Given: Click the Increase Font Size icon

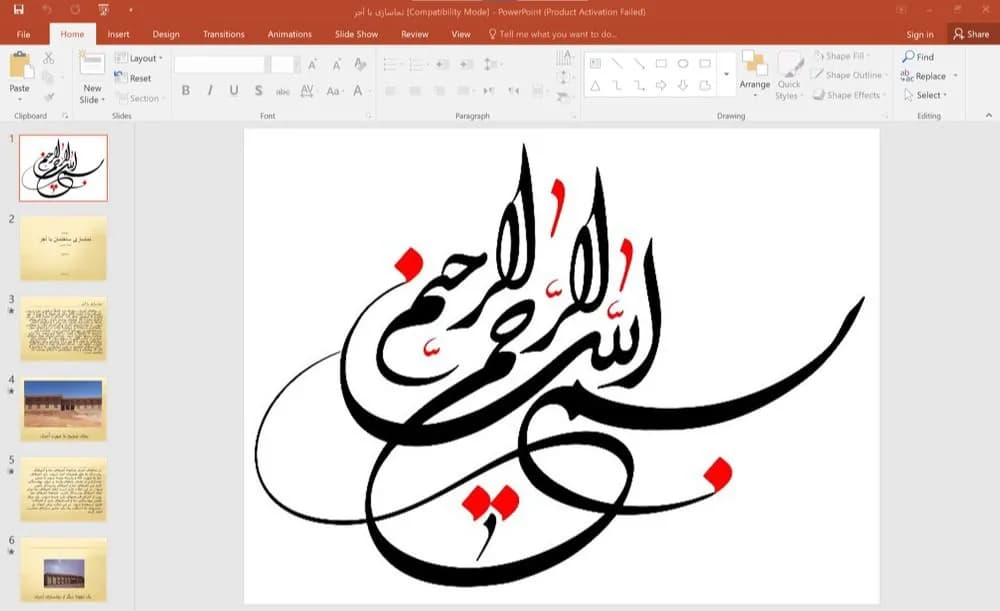Looking at the screenshot, I should 312,64.
